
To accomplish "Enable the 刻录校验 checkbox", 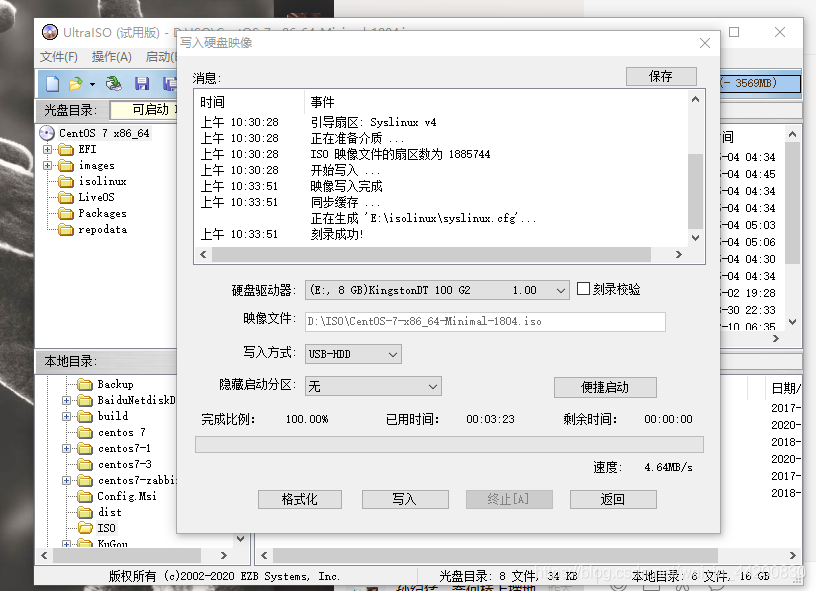I will click(583, 289).
